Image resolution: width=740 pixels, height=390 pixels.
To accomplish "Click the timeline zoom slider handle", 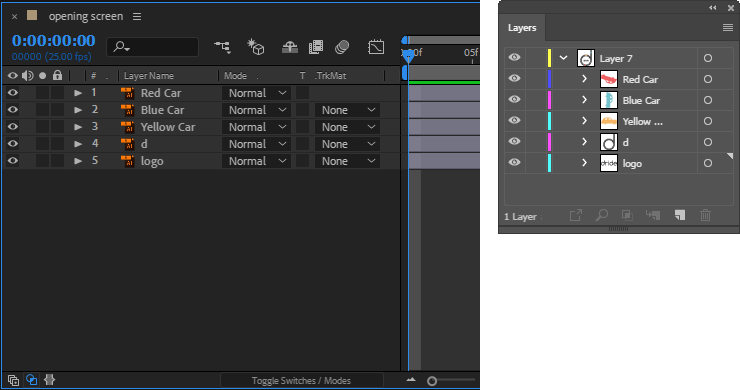I will pyautogui.click(x=432, y=381).
